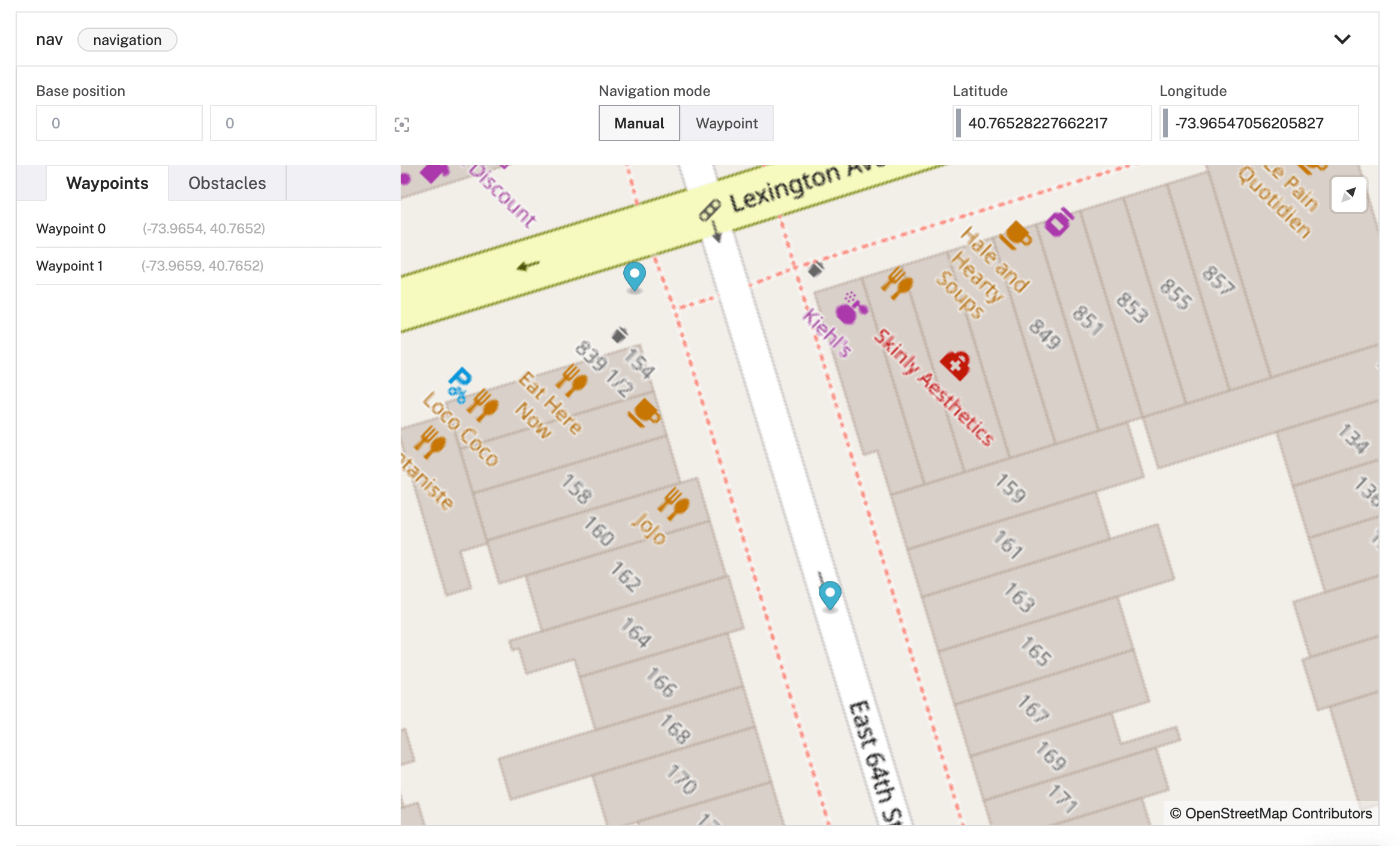Switch to the Obstacles tab
The height and width of the screenshot is (846, 1400).
tap(227, 183)
